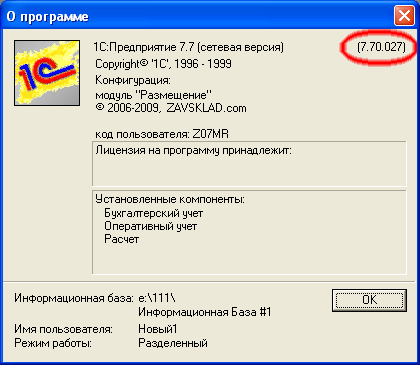
Task: Click the Copyright 1C 1996-1999 line
Action: tap(163, 64)
